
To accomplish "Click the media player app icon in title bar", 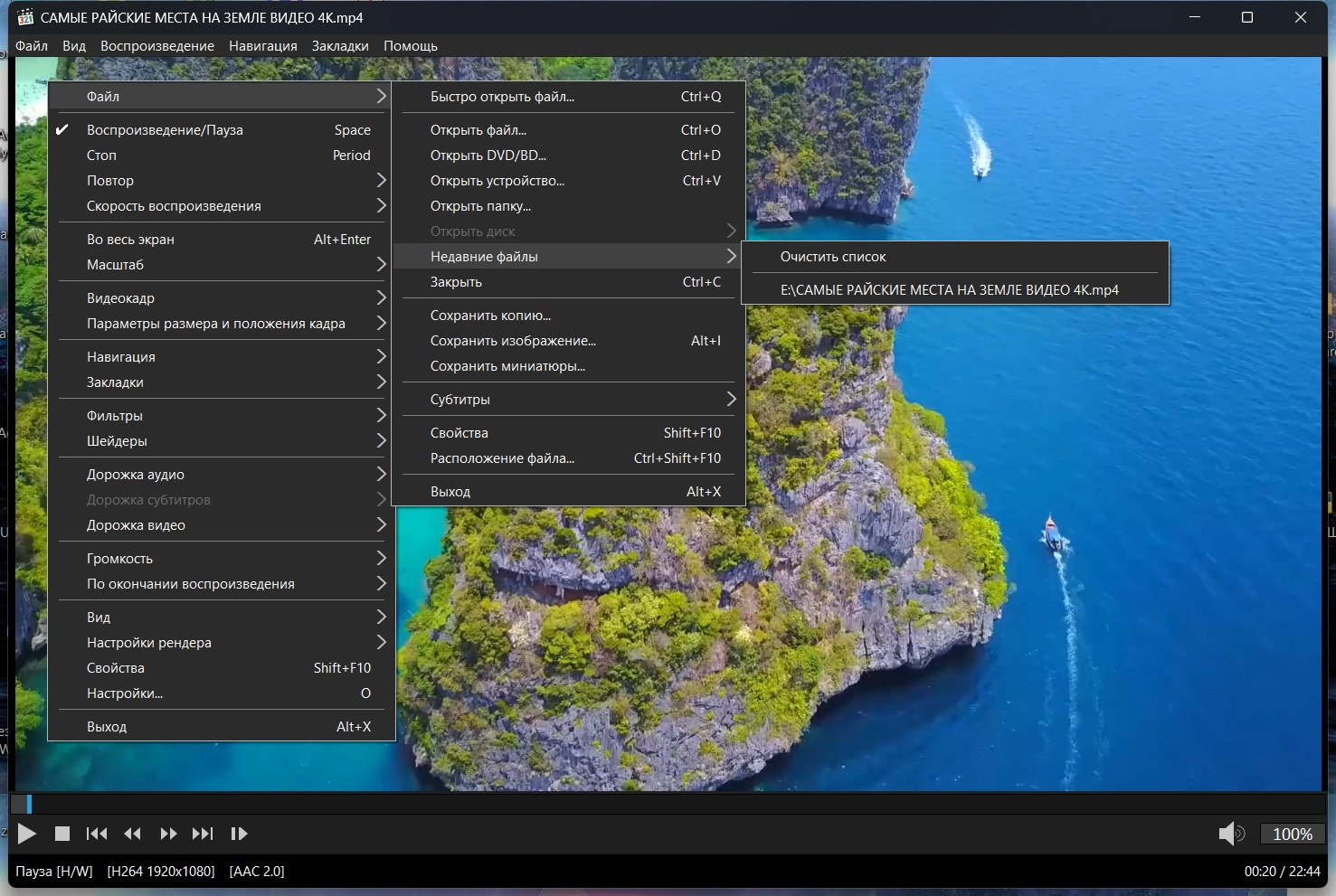I will (25, 17).
